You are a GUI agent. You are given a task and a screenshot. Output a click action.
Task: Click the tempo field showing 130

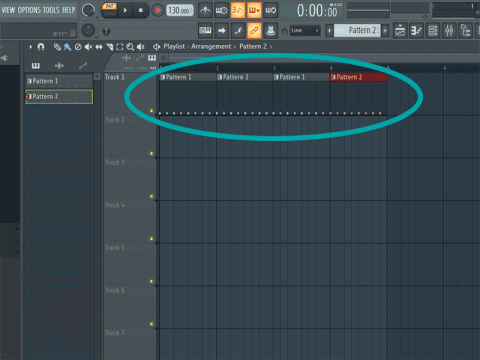180,10
